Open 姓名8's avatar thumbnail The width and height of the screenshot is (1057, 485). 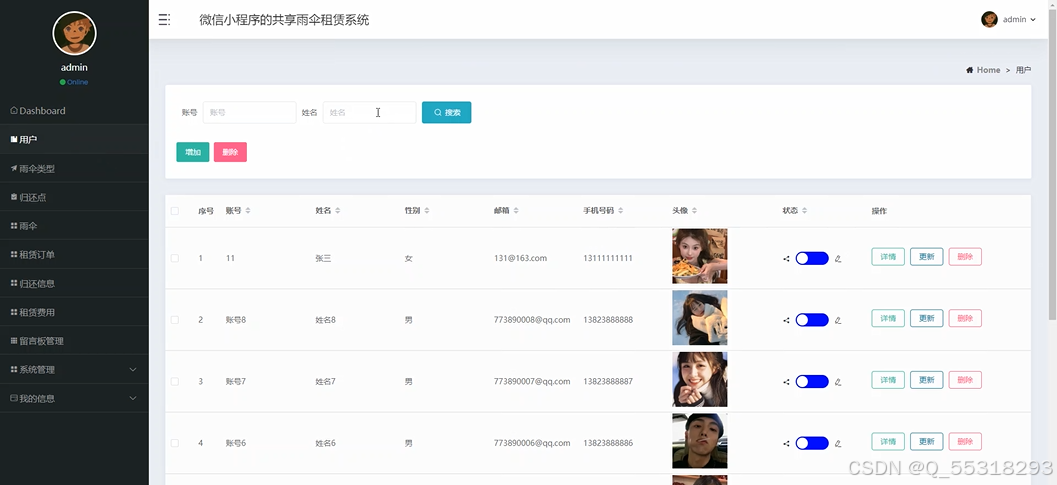pos(700,318)
